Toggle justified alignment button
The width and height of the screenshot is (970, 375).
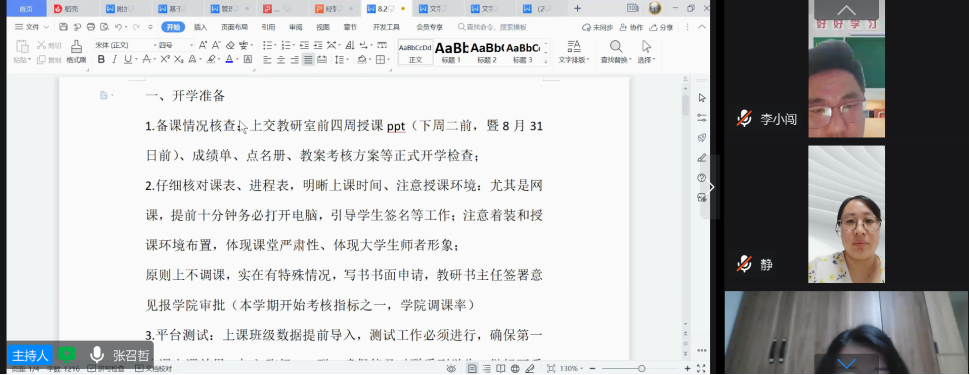click(308, 59)
